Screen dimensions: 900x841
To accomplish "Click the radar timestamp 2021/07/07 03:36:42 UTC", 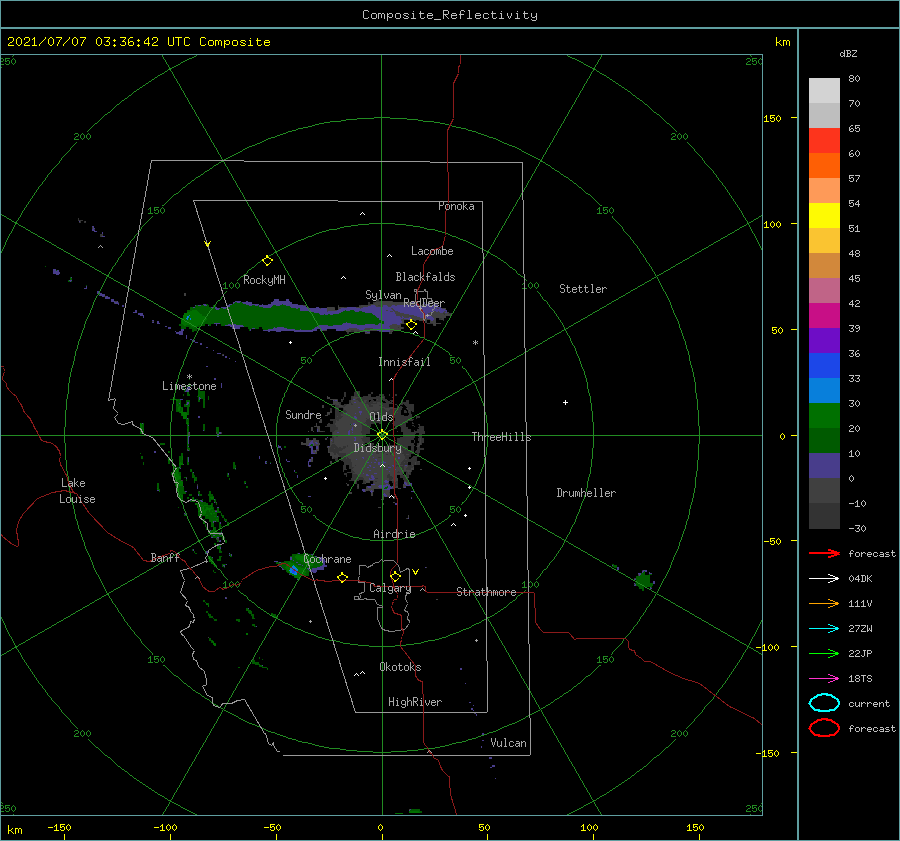I will pyautogui.click(x=98, y=42).
